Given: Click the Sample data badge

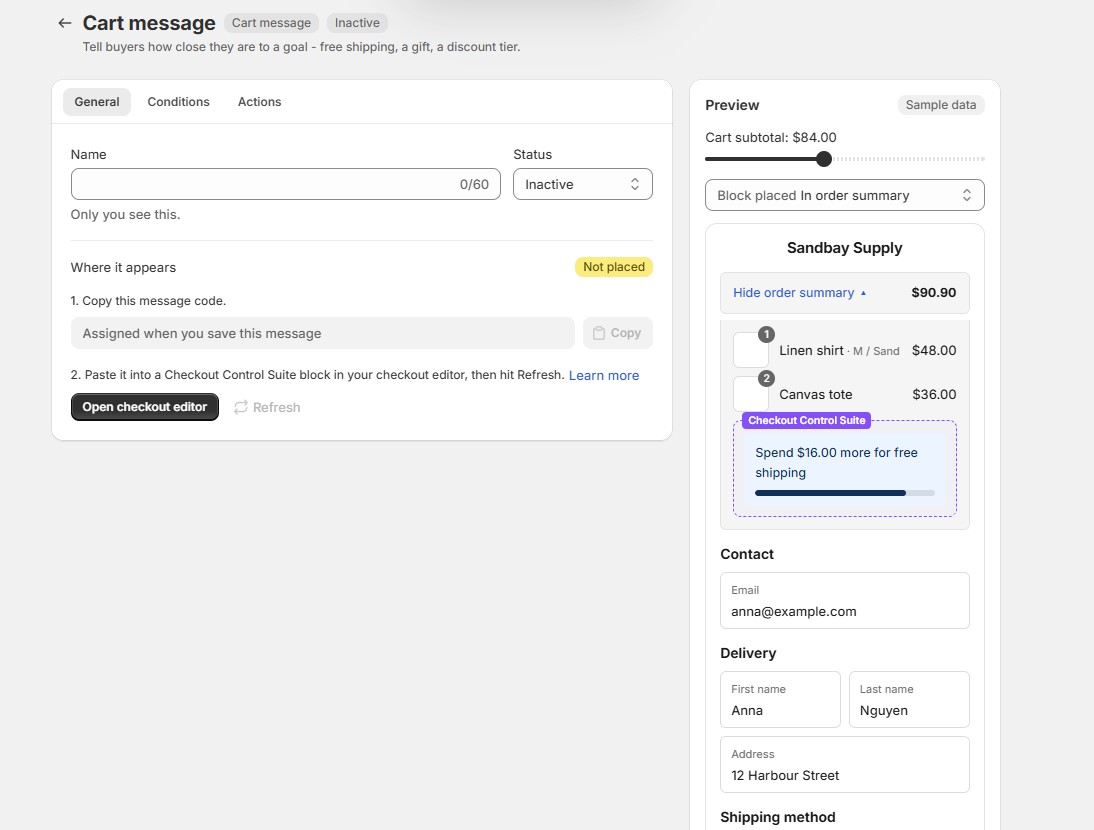Looking at the screenshot, I should (x=941, y=105).
